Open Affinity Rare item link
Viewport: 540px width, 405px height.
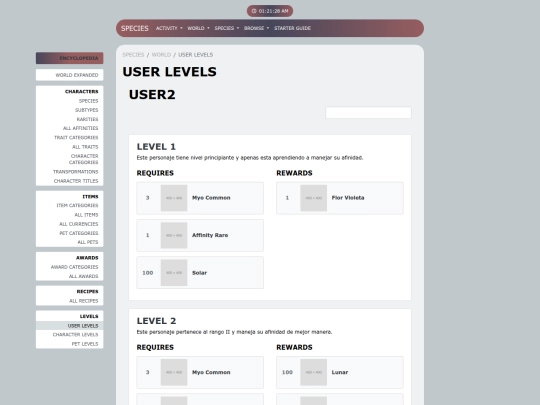point(210,235)
